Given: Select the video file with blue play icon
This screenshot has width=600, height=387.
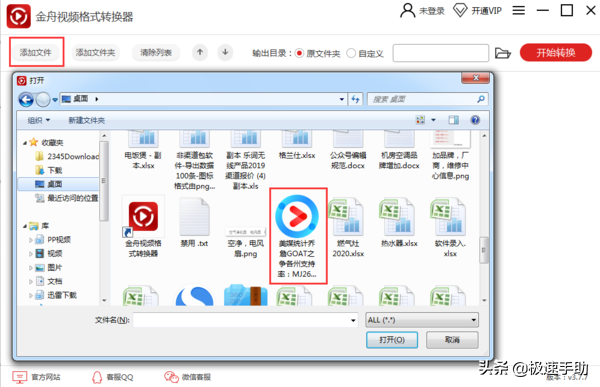Looking at the screenshot, I should point(297,236).
